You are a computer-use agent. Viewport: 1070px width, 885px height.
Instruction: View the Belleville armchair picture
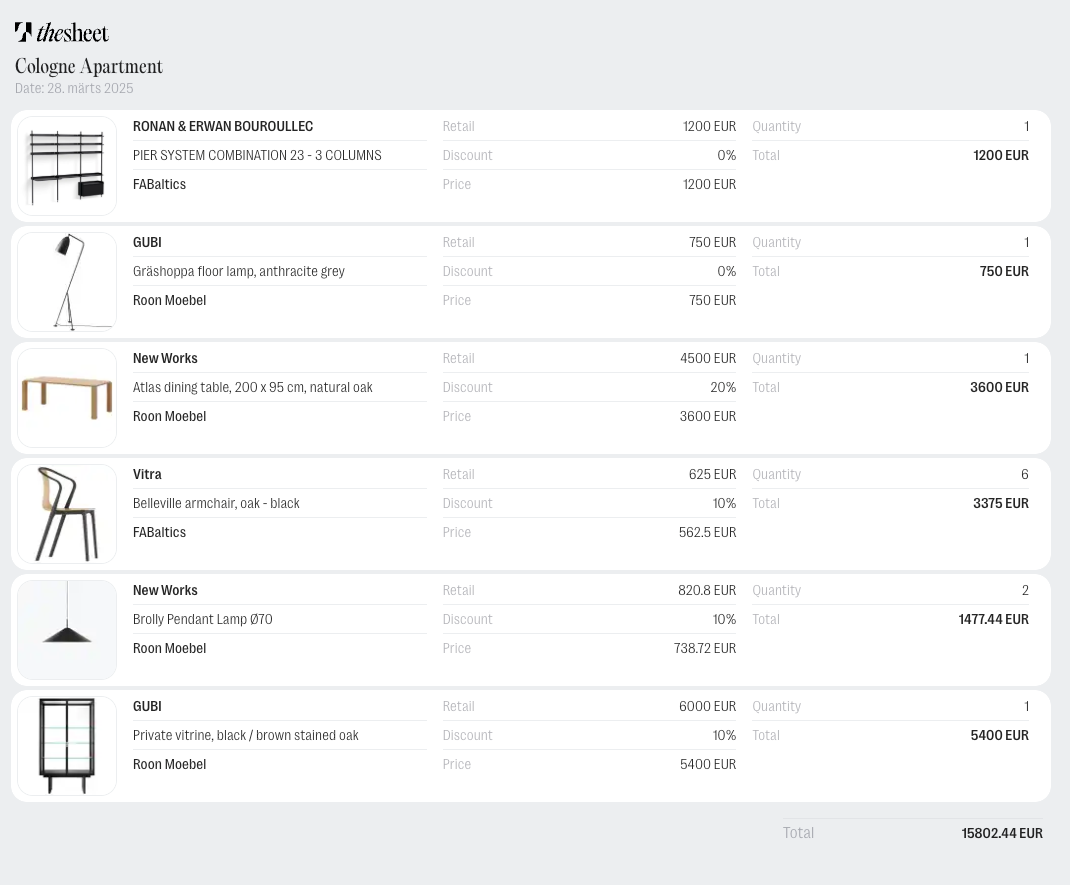67,514
